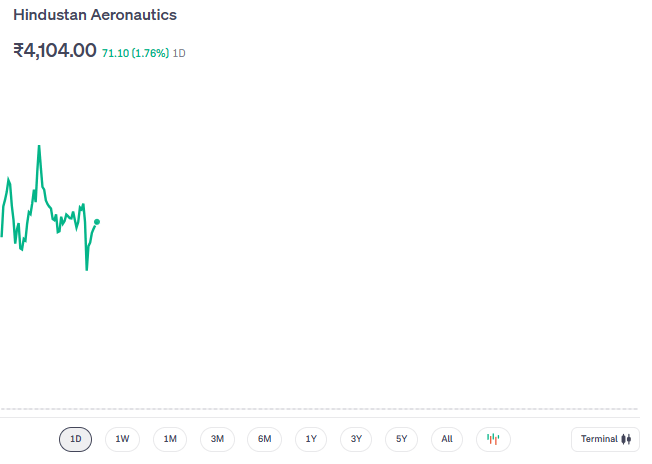Click the Hindustan Aeronautics stock title
Viewport: 652px width, 464px height.
[x=95, y=16]
